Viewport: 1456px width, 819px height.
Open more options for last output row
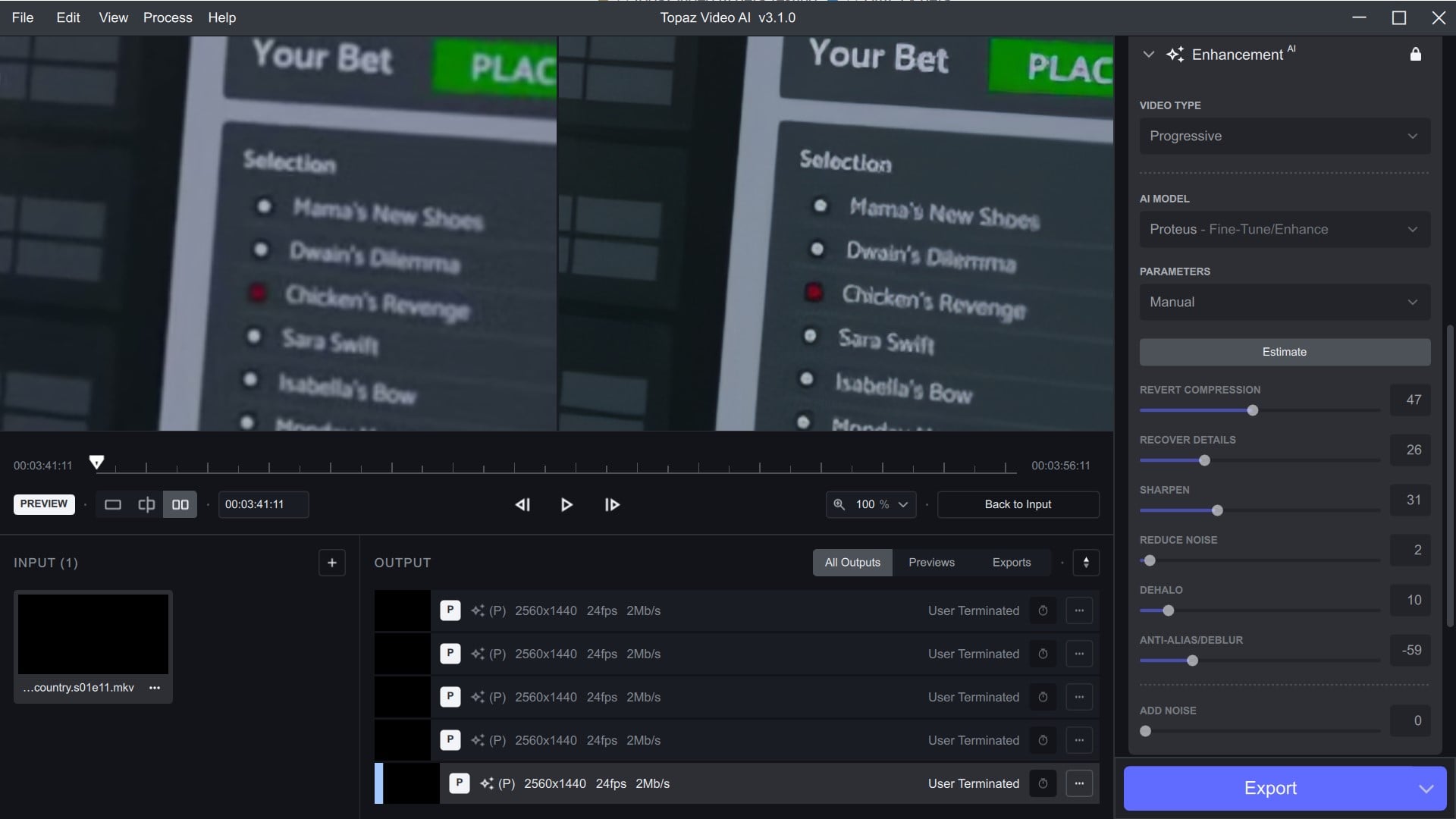[1079, 783]
